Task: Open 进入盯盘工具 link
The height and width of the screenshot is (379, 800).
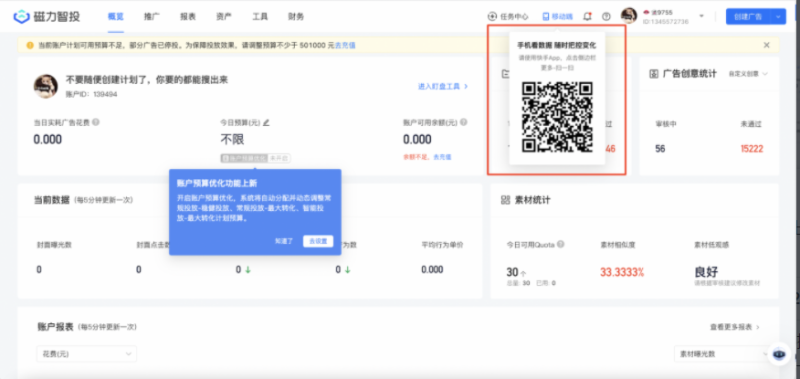Action: click(x=443, y=87)
